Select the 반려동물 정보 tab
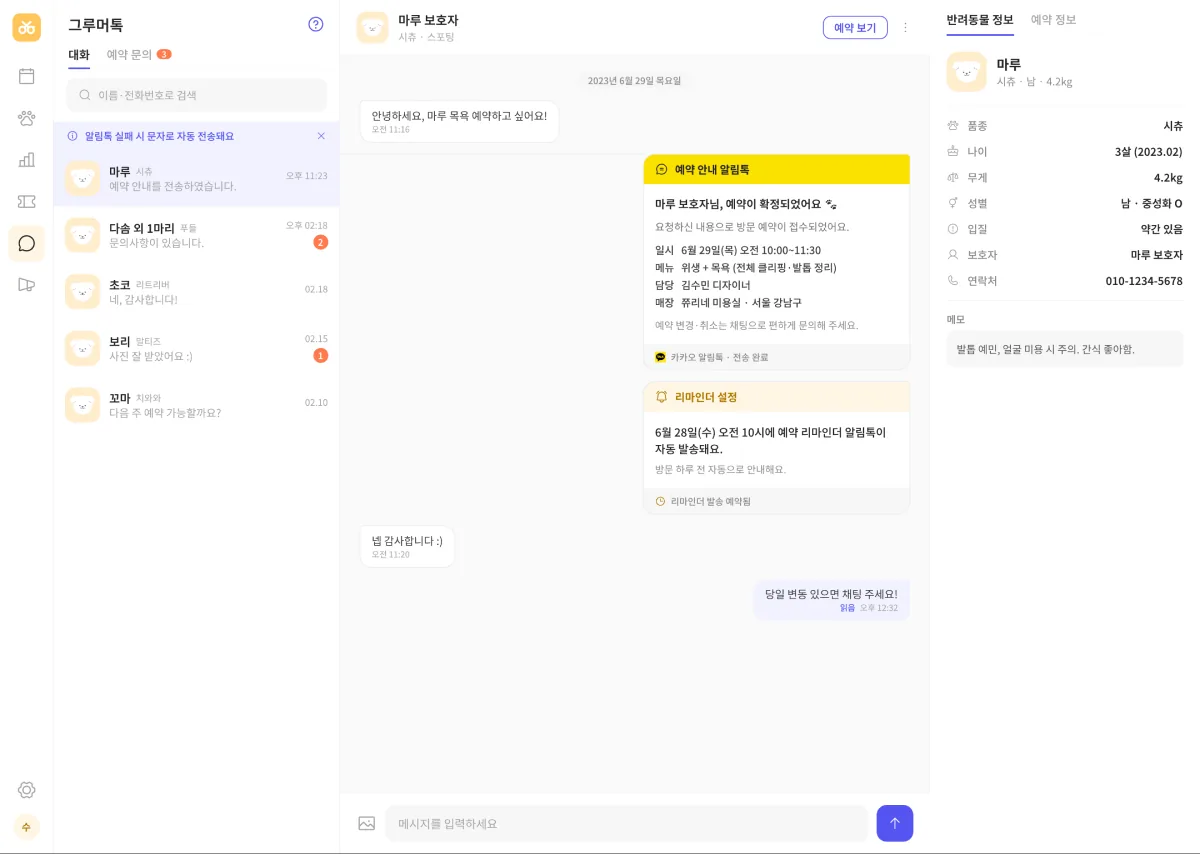The image size is (1200, 854). coord(980,20)
